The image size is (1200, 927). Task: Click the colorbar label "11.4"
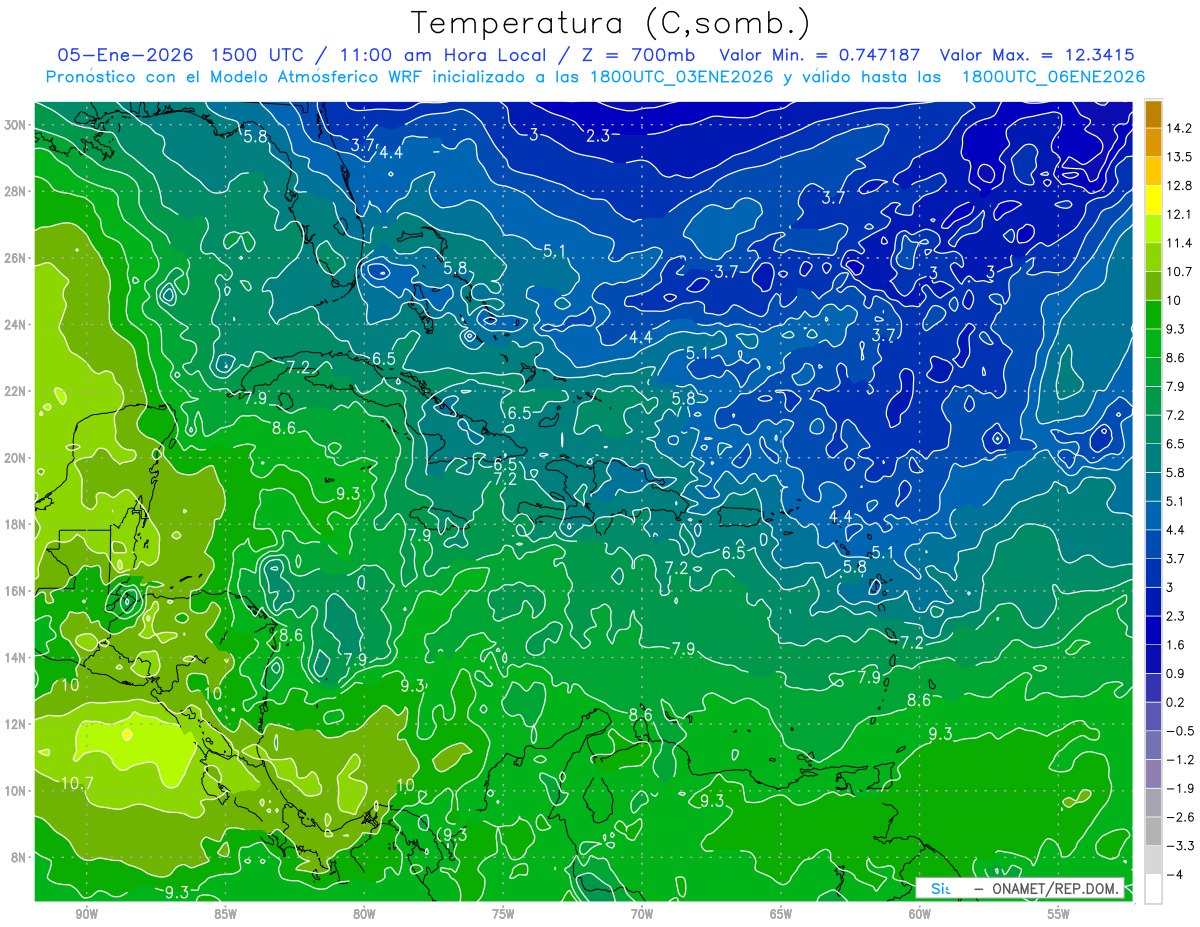[1179, 243]
